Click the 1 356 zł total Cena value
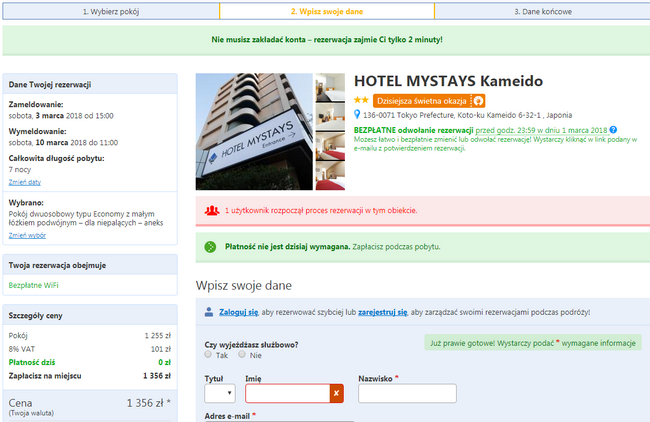Screen dimensions: 650x422 click(148, 403)
